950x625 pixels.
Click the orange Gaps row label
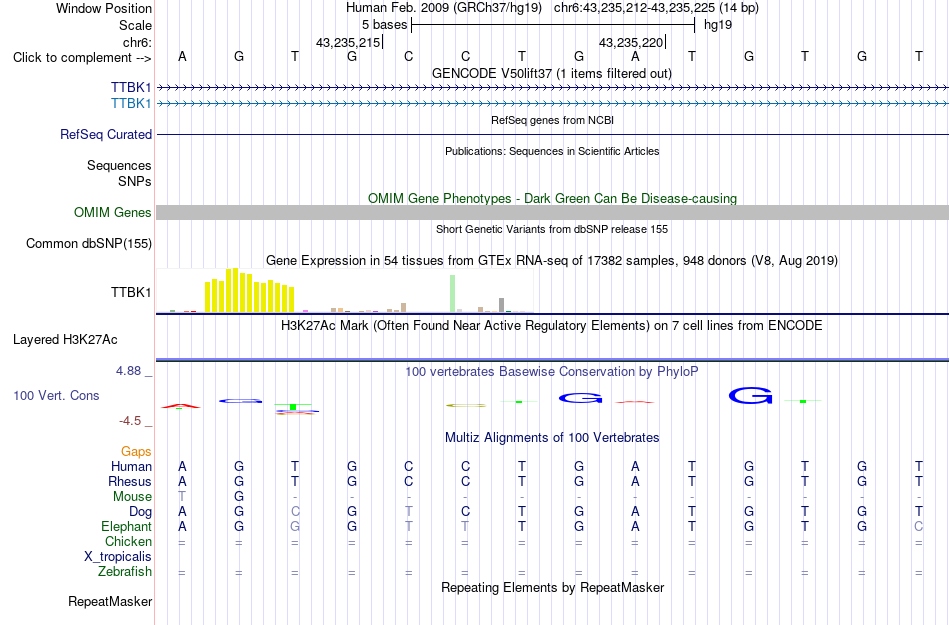[136, 451]
